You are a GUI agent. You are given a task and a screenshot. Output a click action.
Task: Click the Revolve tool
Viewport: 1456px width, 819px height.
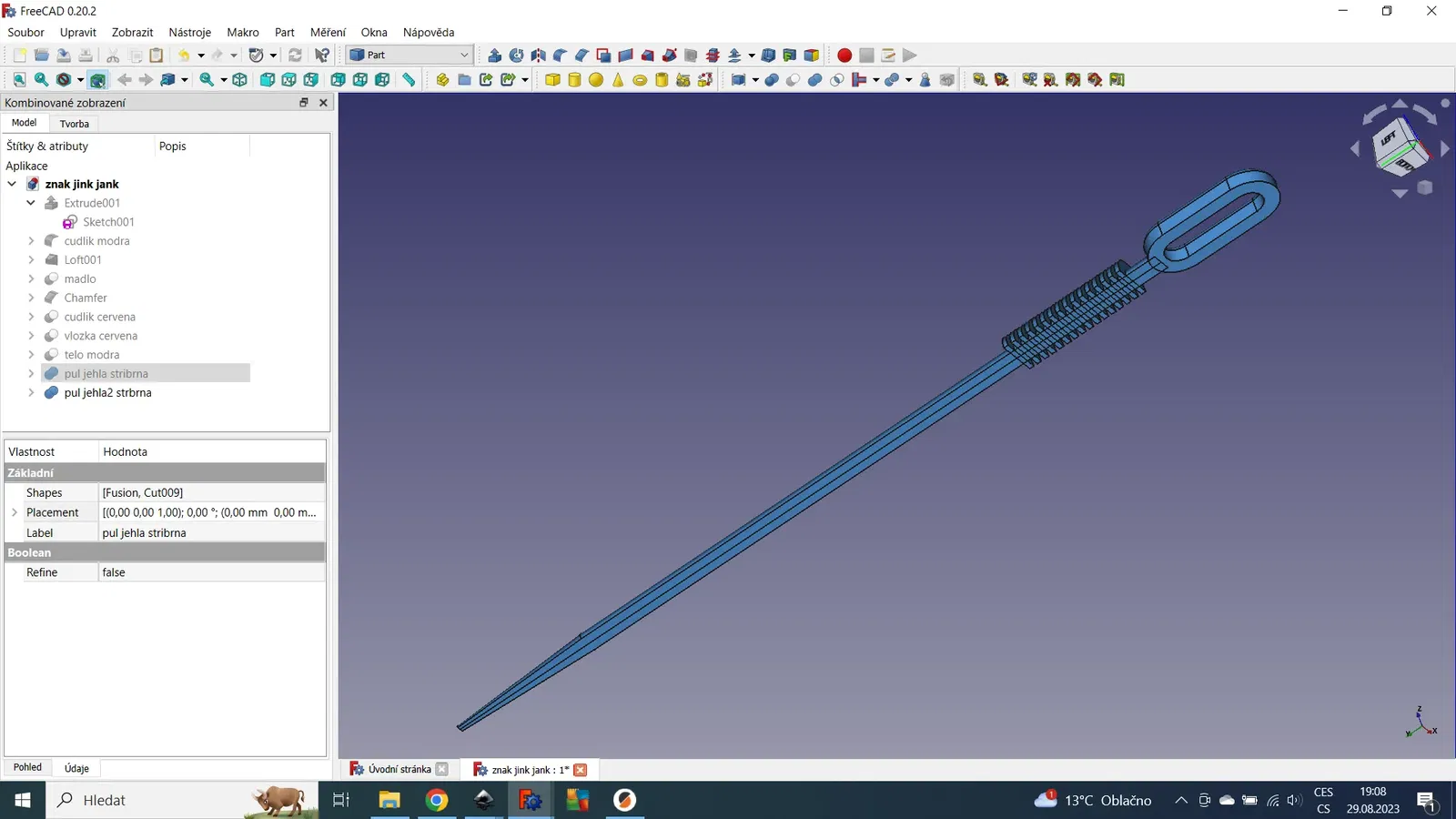pos(516,56)
